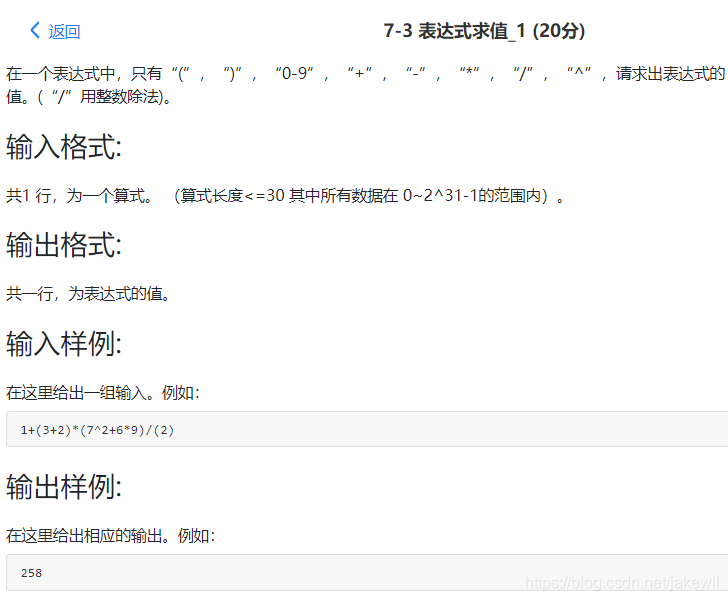The width and height of the screenshot is (728, 601).
Task: Click the text 在这里给出相应的输出。例如:
Action: 110,536
